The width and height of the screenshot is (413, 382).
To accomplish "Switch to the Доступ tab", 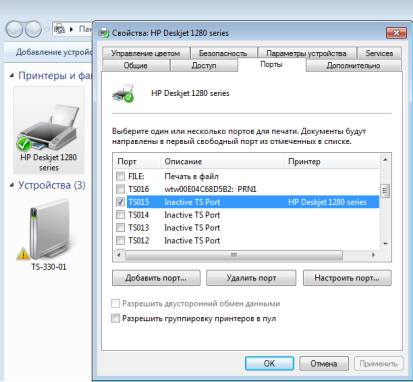I will 204,65.
